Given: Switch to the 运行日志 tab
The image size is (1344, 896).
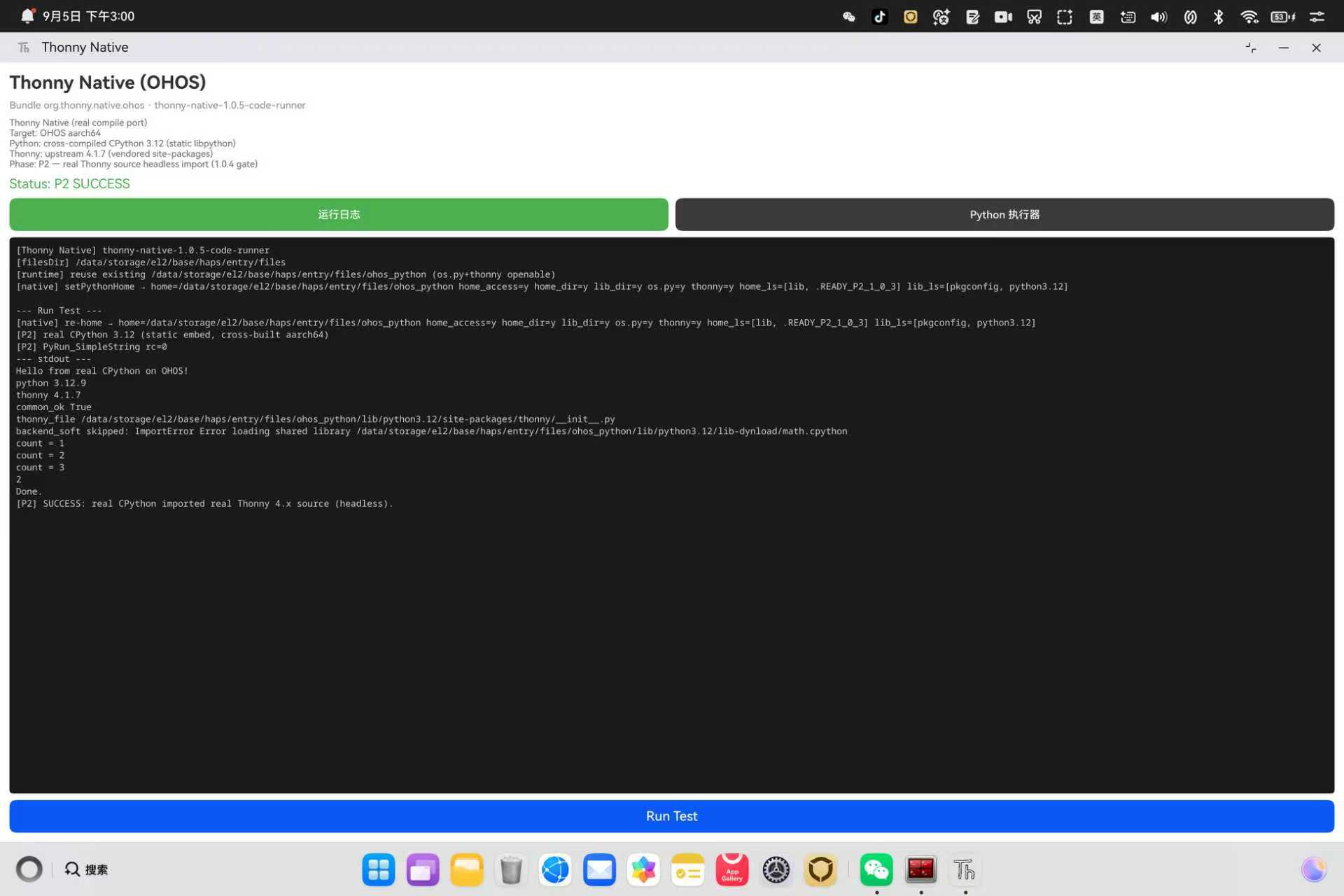Looking at the screenshot, I should coord(339,214).
